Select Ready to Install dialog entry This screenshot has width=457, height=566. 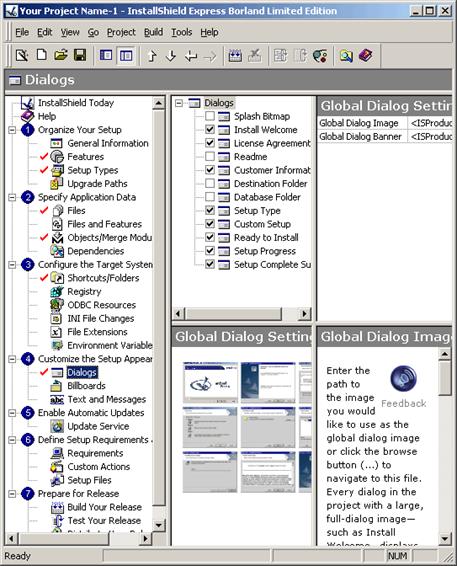[x=266, y=238]
